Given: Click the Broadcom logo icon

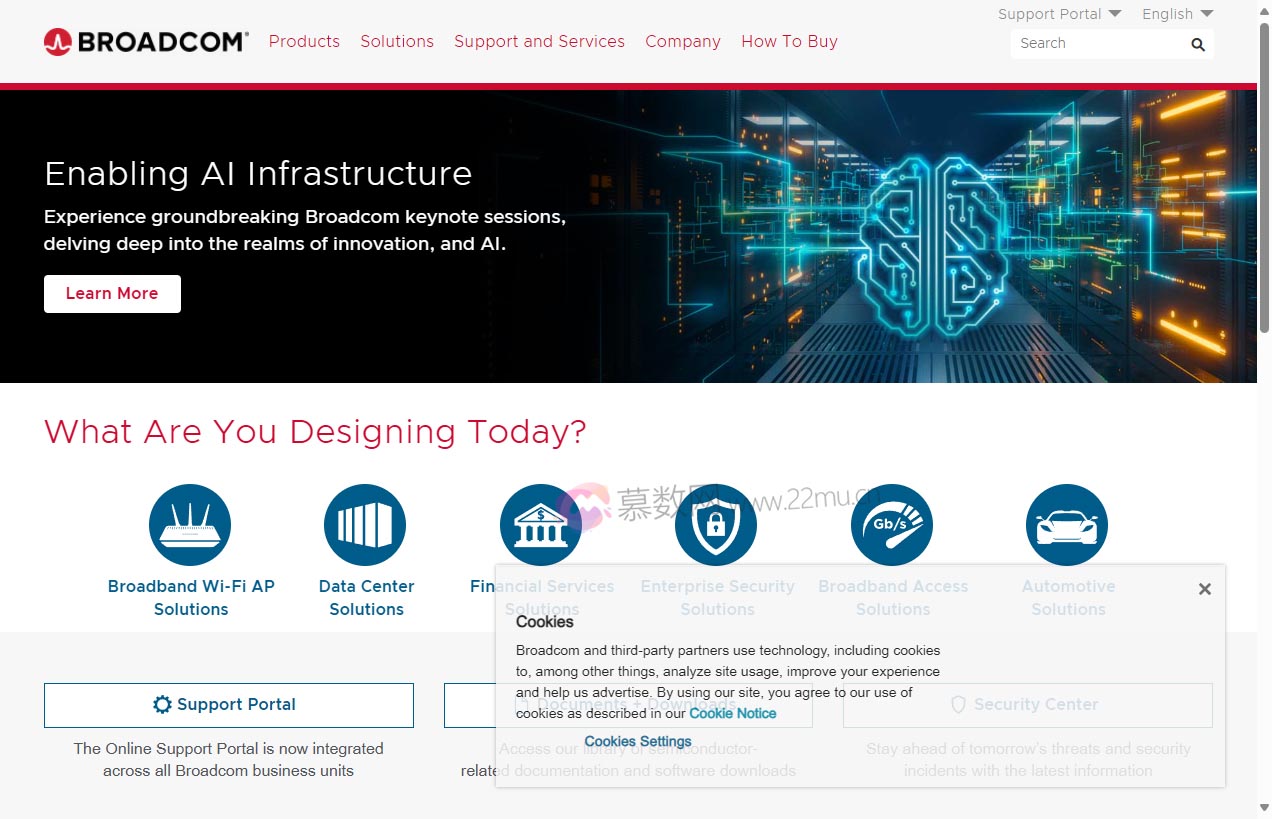Looking at the screenshot, I should tap(57, 41).
